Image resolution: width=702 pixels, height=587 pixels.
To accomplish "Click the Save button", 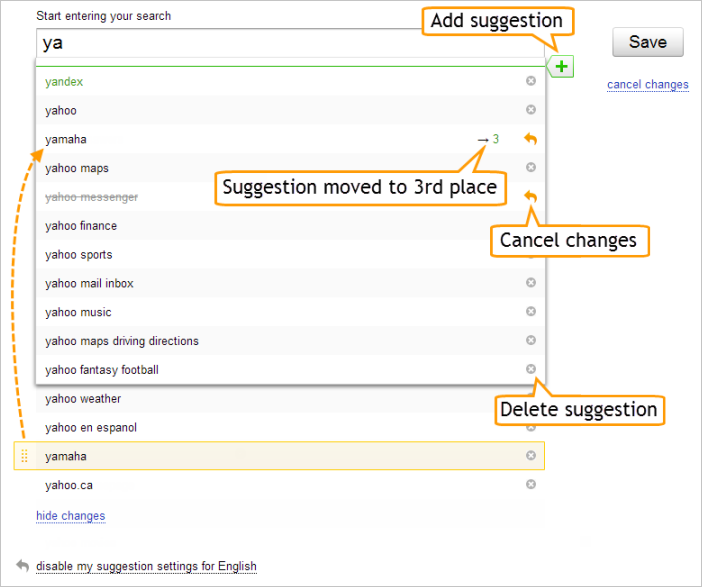I will (x=648, y=42).
